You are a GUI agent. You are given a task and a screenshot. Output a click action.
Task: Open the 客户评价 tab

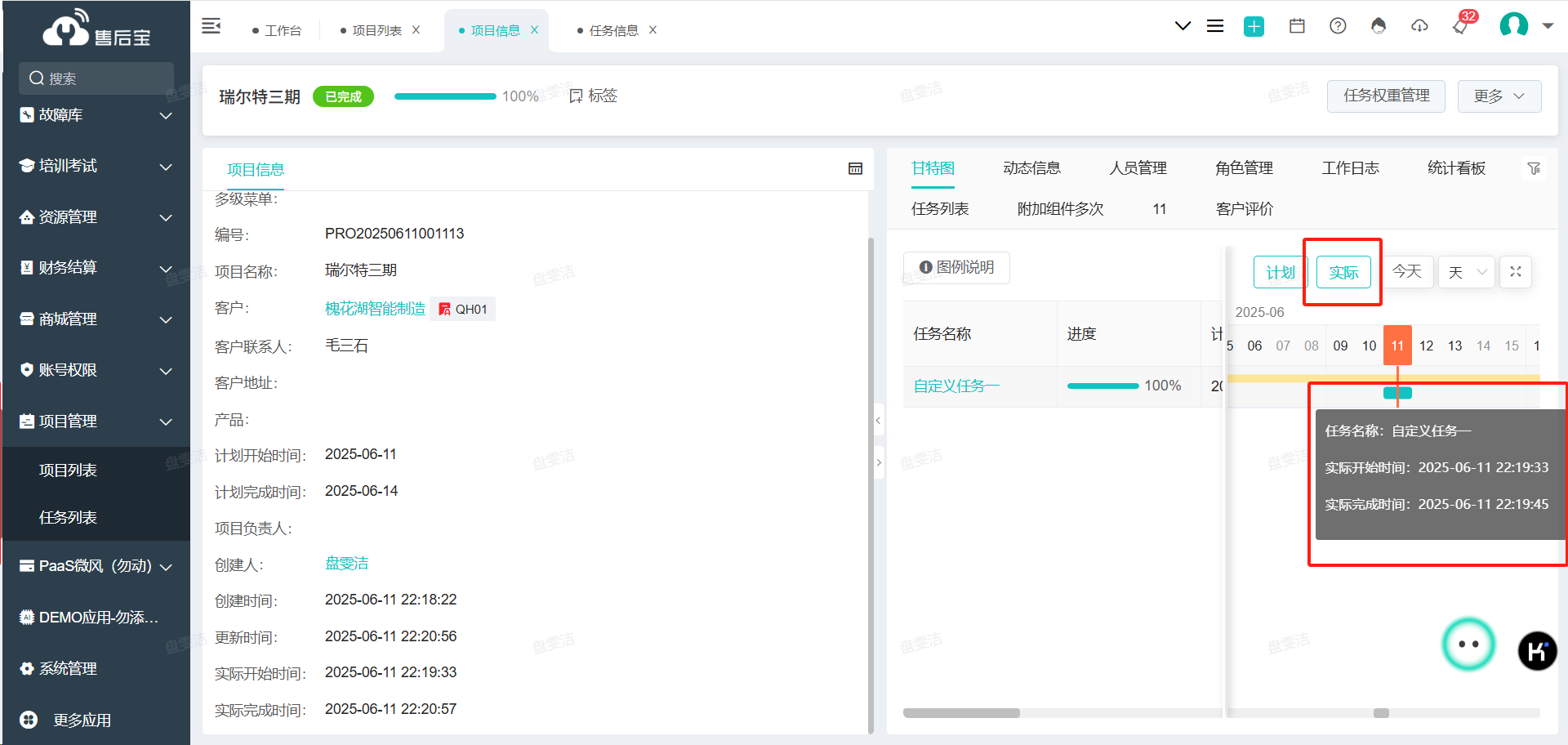tap(1244, 209)
